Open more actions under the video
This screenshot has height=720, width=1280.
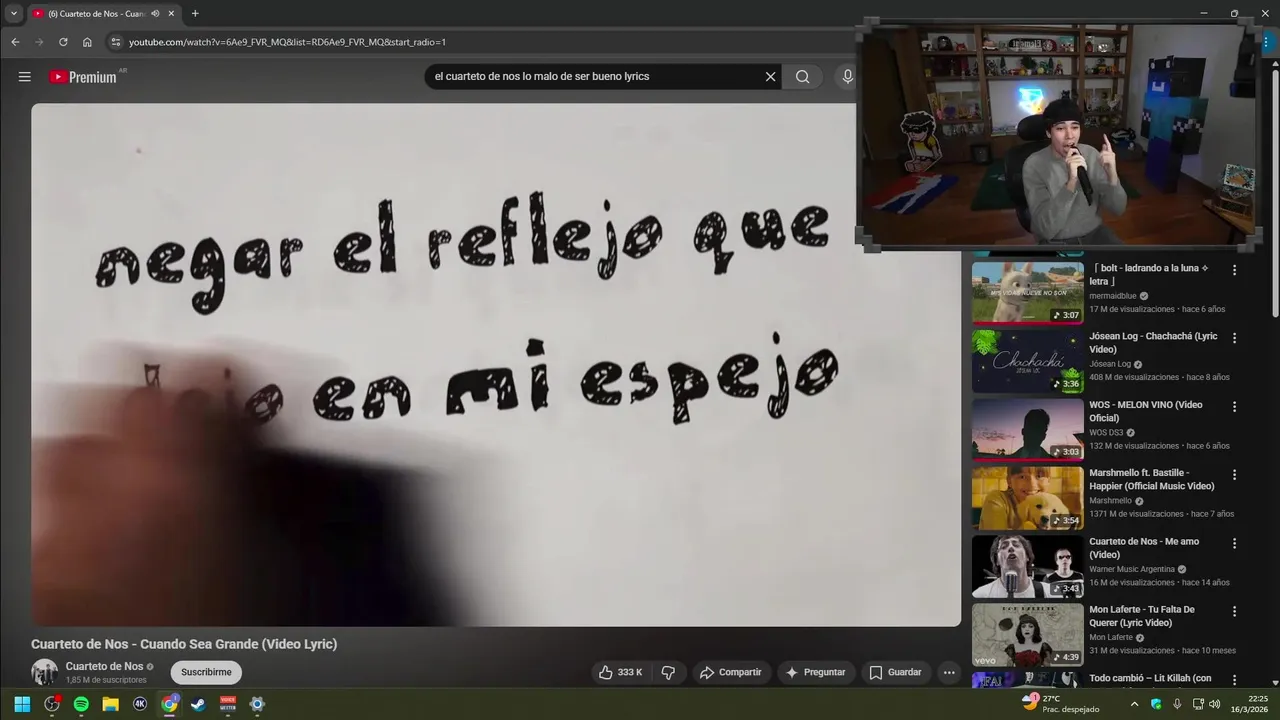point(949,672)
